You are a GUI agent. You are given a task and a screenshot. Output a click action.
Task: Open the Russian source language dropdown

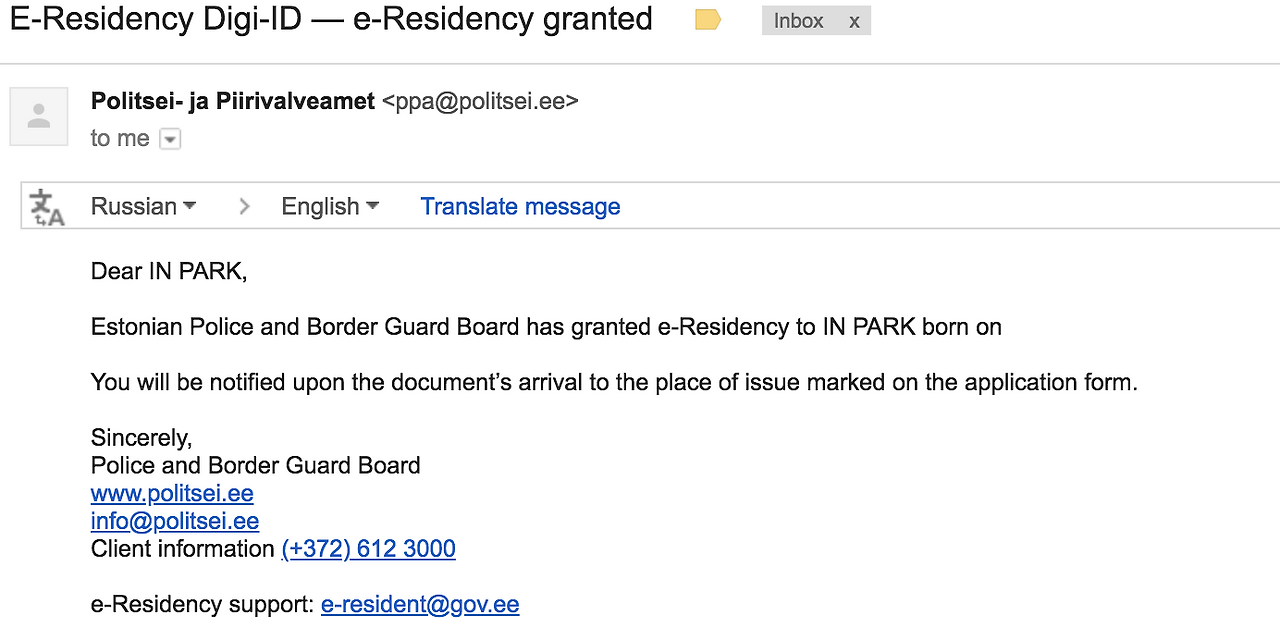pyautogui.click(x=143, y=206)
